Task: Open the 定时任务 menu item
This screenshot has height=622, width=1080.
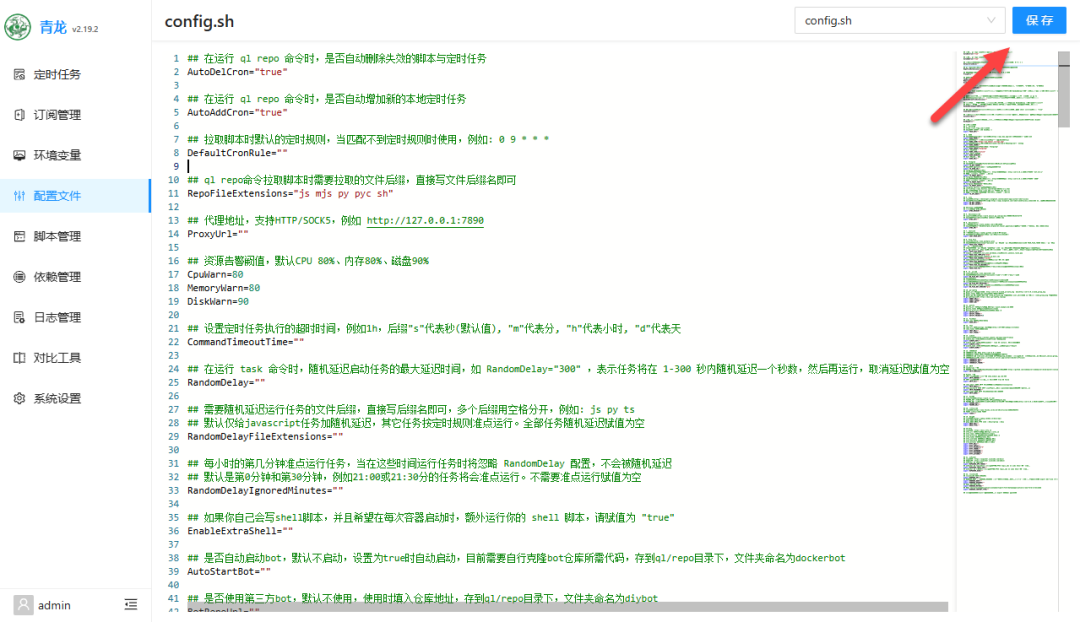Action: [x=75, y=74]
